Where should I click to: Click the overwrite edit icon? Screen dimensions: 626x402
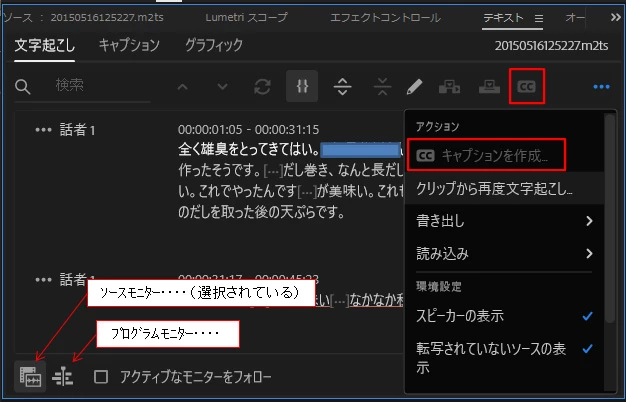point(489,87)
